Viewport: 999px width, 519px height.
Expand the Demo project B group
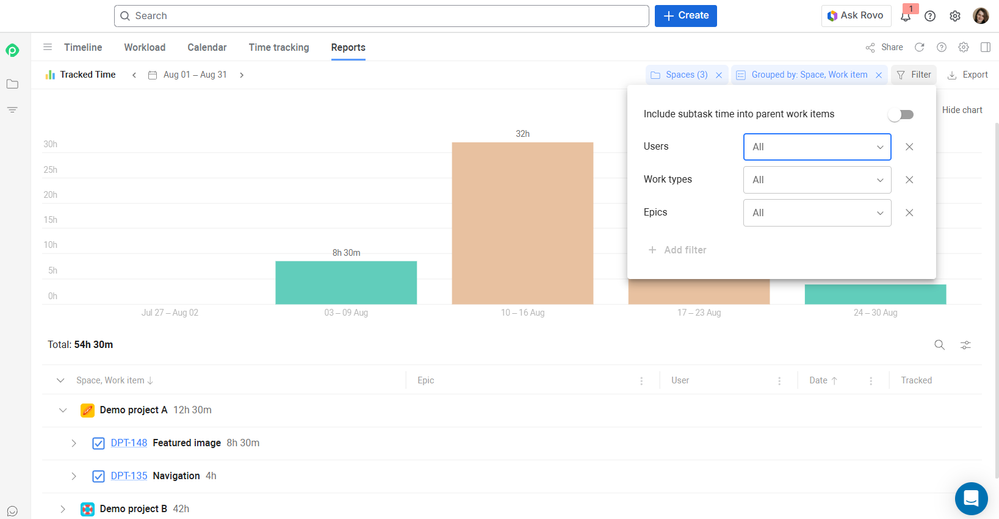tap(62, 509)
